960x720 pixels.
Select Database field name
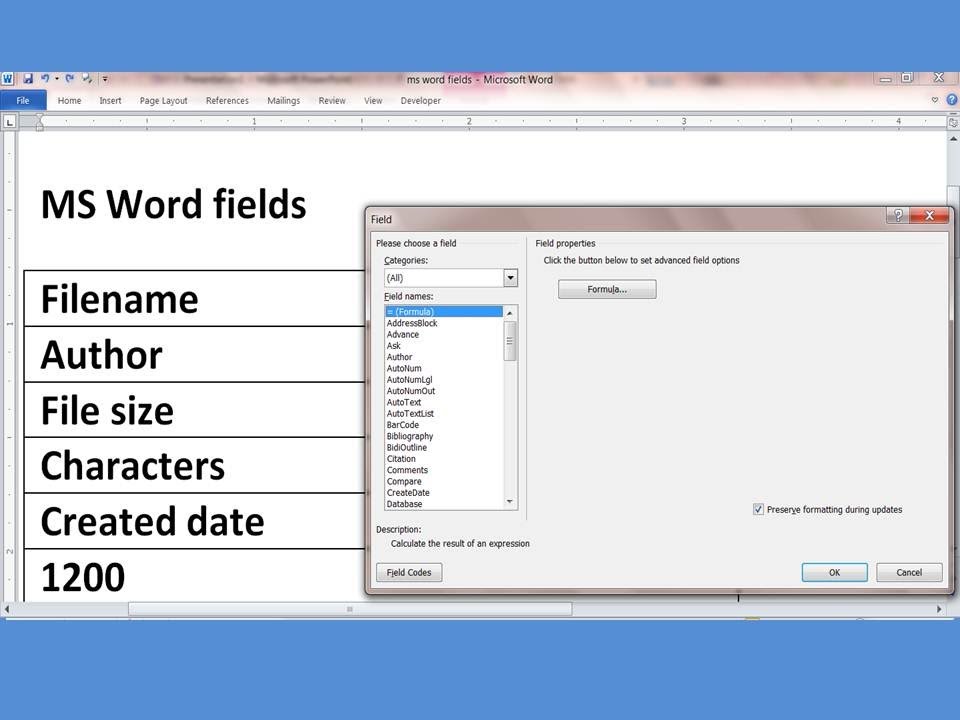(x=444, y=504)
